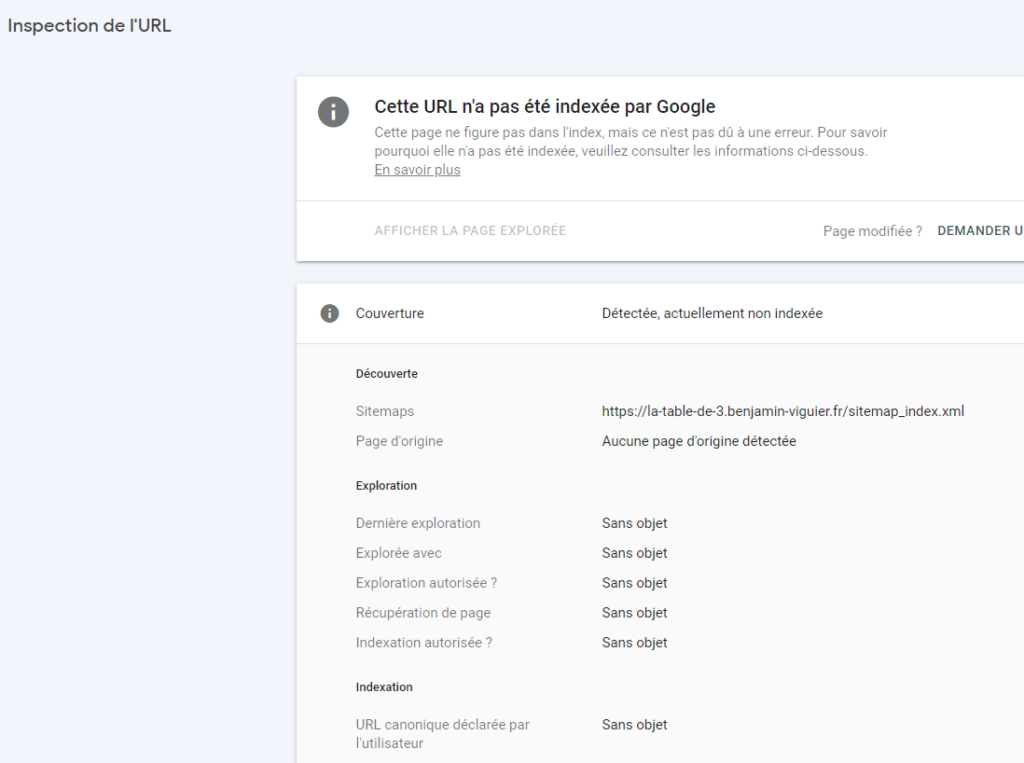Screen dimensions: 1024x763
Task: Click the 'Sitemaps' row label
Action: click(384, 411)
